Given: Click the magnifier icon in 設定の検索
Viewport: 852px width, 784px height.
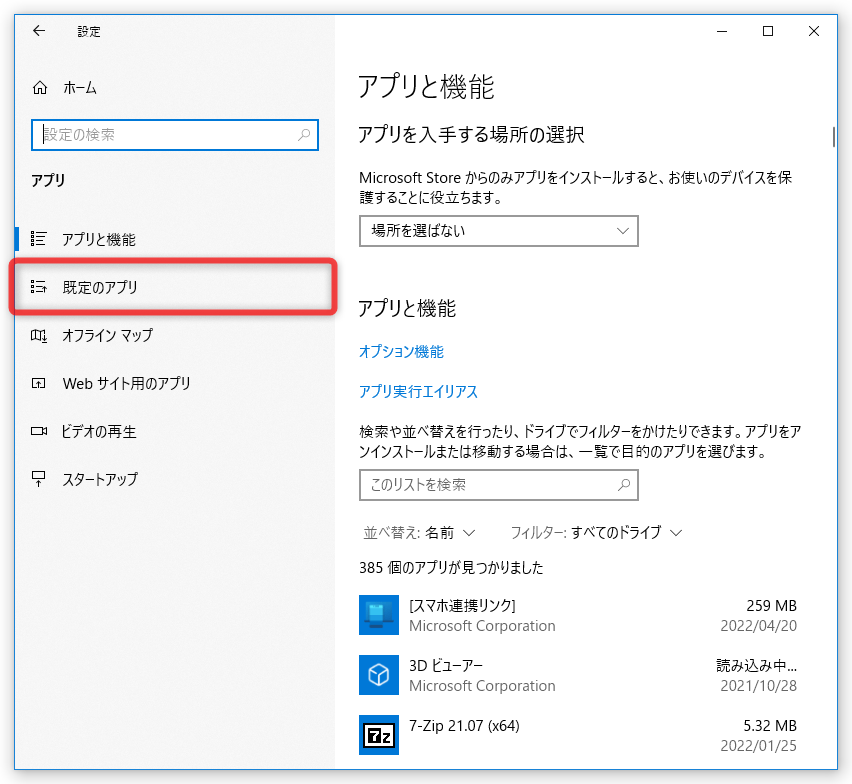Looking at the screenshot, I should (x=304, y=135).
